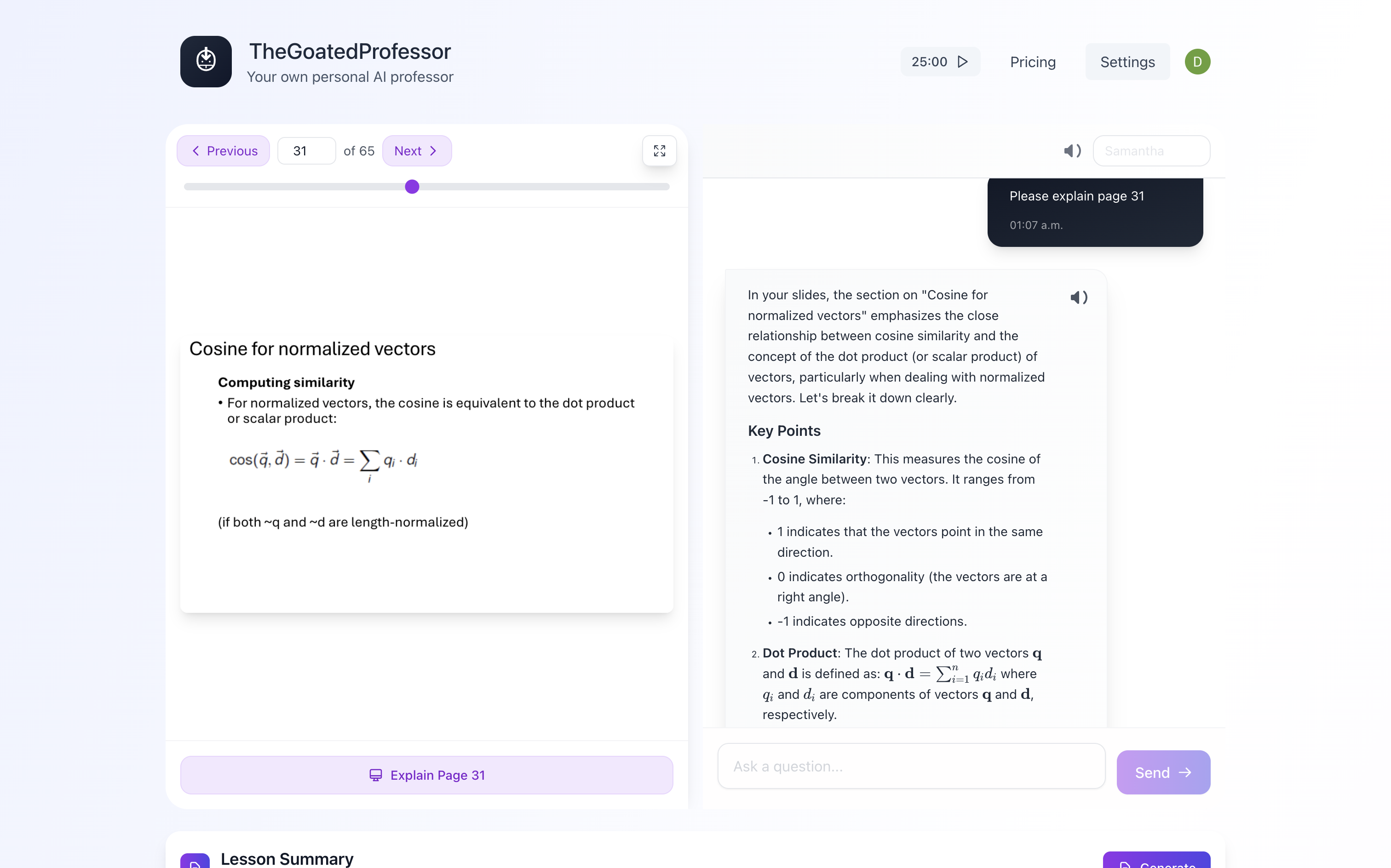Go to the Next page
The image size is (1391, 868).
coord(416,151)
